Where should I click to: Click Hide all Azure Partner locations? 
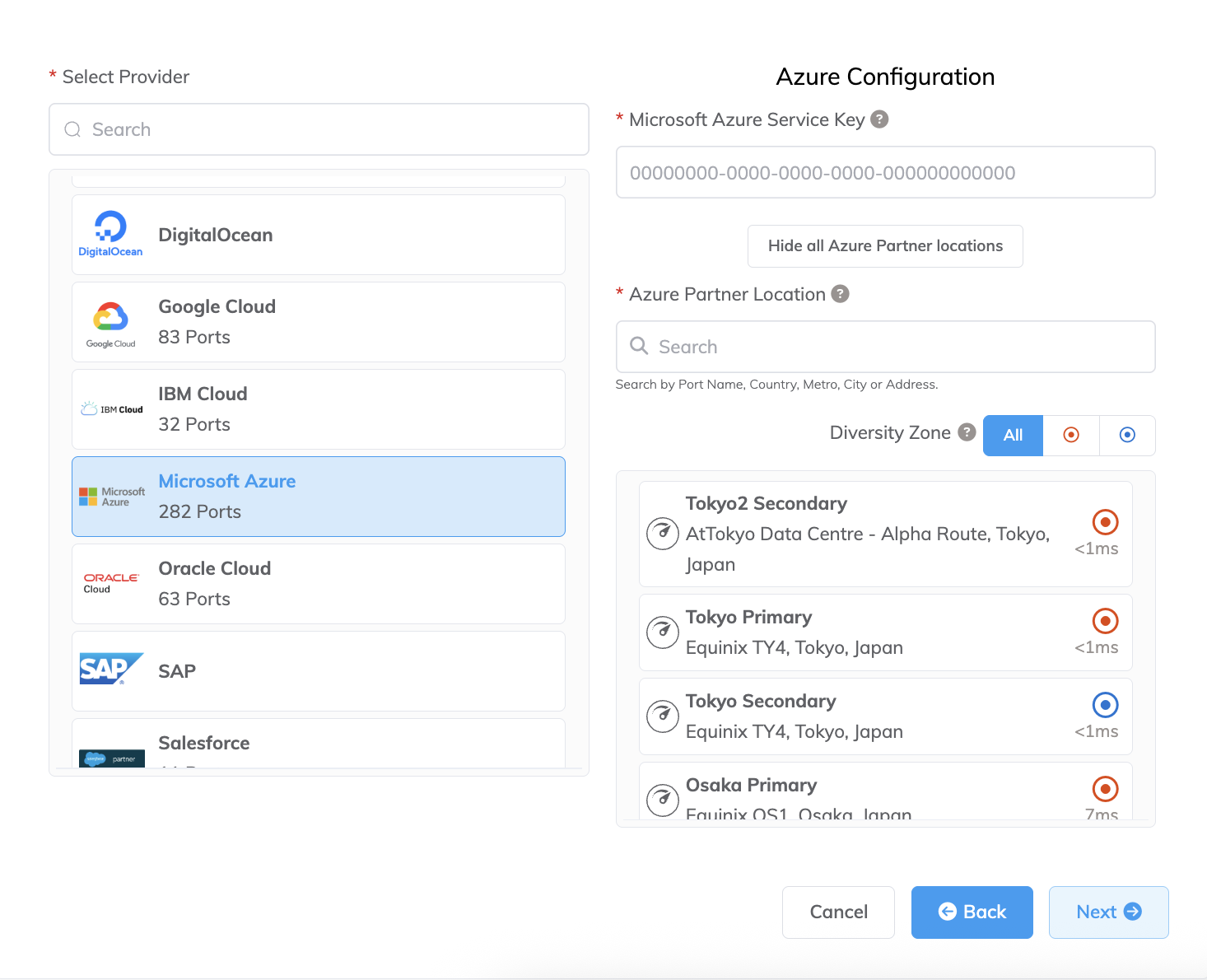pyautogui.click(x=885, y=245)
